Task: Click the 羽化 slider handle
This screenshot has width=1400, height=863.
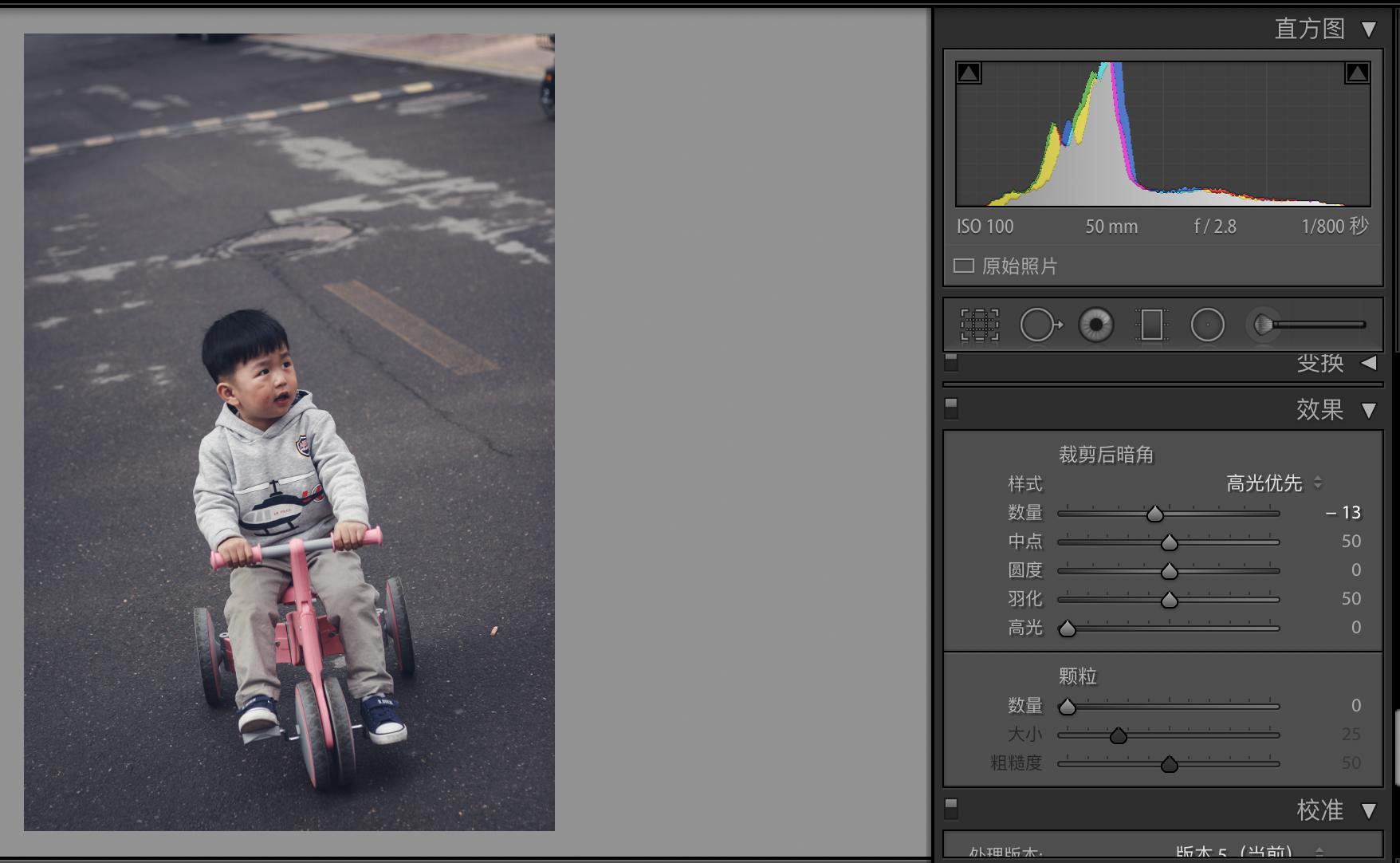Action: click(1169, 600)
